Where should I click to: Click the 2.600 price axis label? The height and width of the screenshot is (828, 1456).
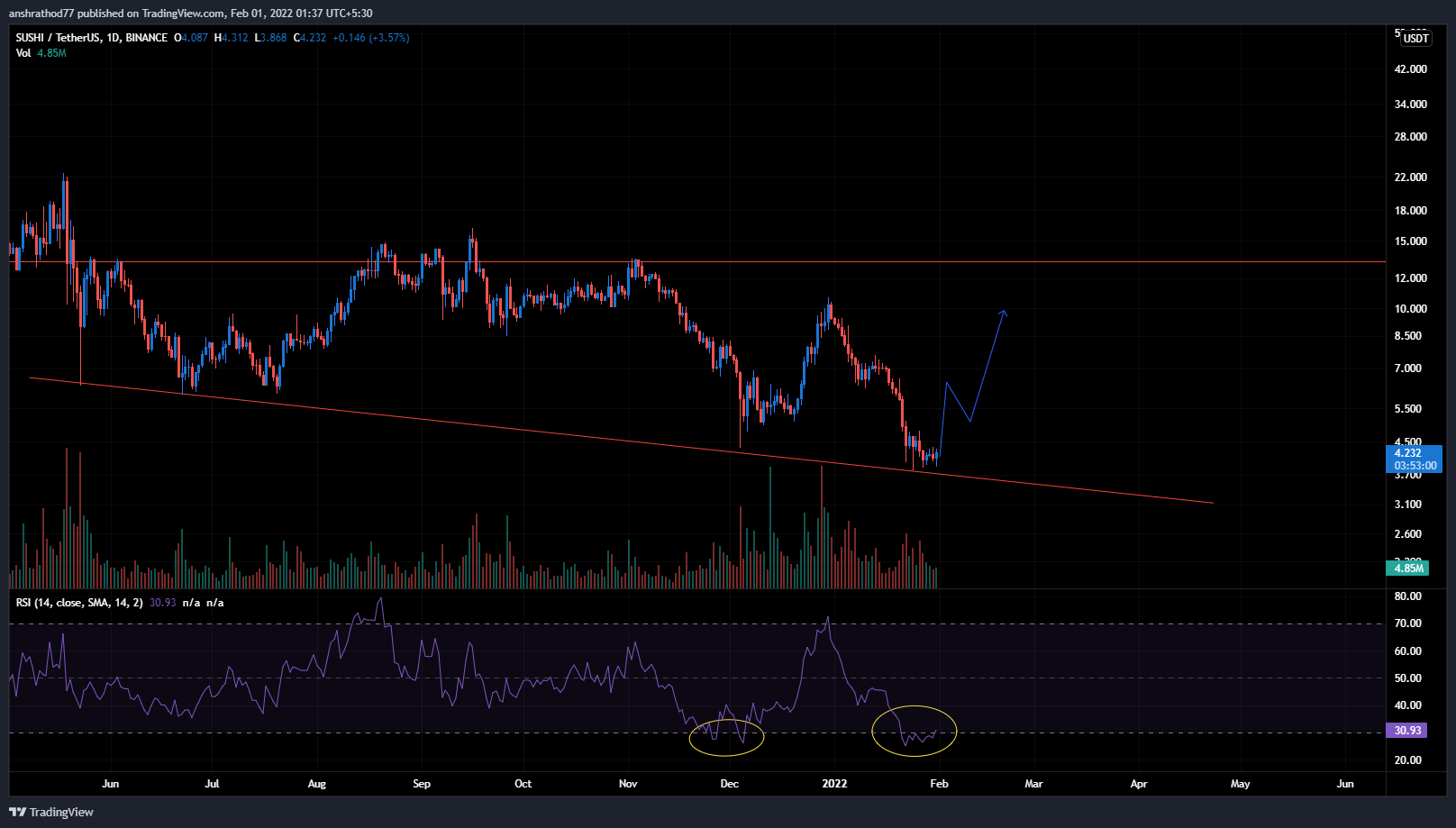(1408, 534)
